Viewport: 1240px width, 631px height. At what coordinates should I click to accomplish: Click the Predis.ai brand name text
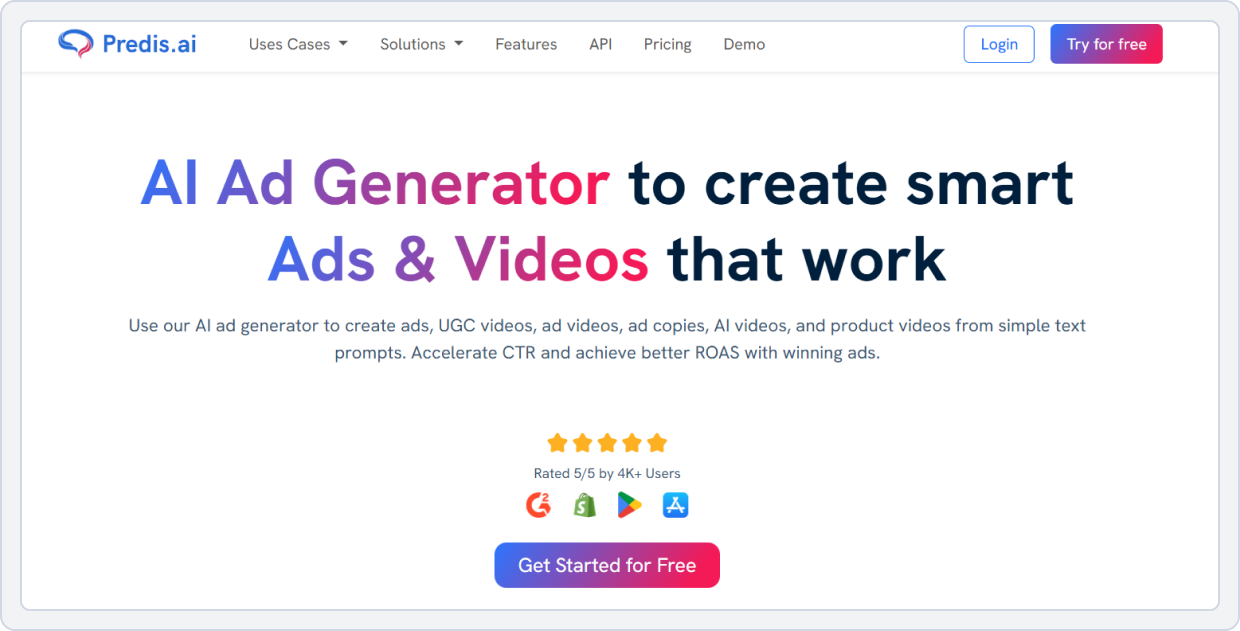(x=148, y=42)
